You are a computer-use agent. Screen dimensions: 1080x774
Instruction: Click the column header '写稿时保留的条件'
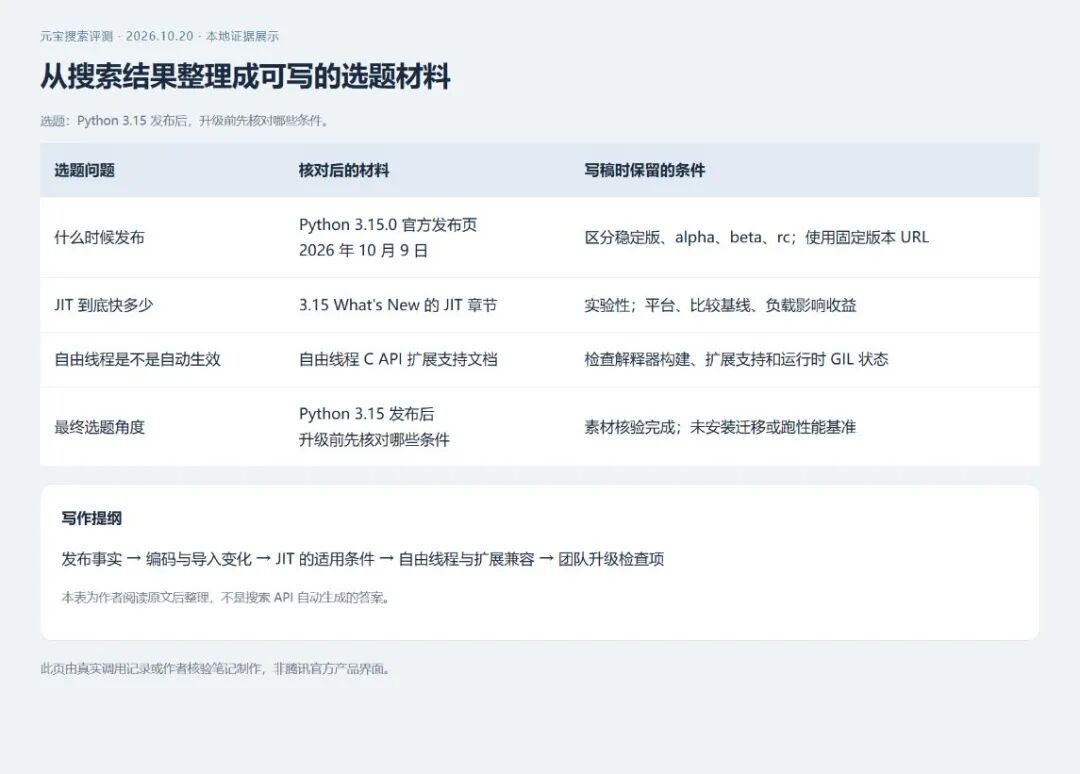tap(644, 170)
